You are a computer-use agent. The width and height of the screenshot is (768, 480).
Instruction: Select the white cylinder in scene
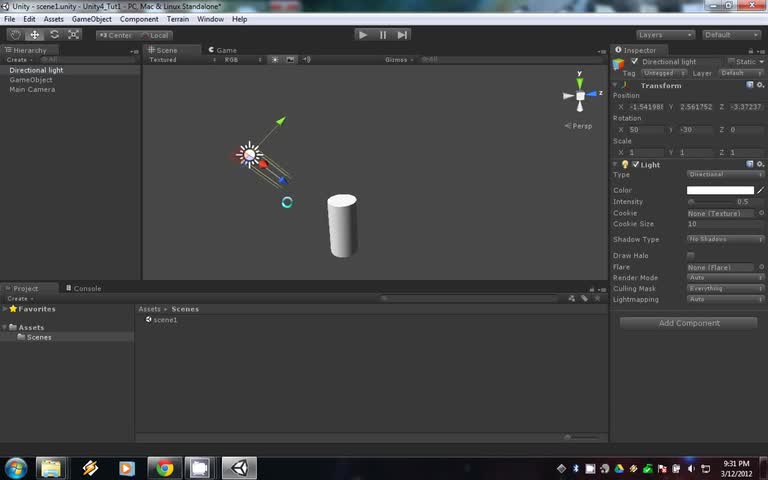click(342, 225)
